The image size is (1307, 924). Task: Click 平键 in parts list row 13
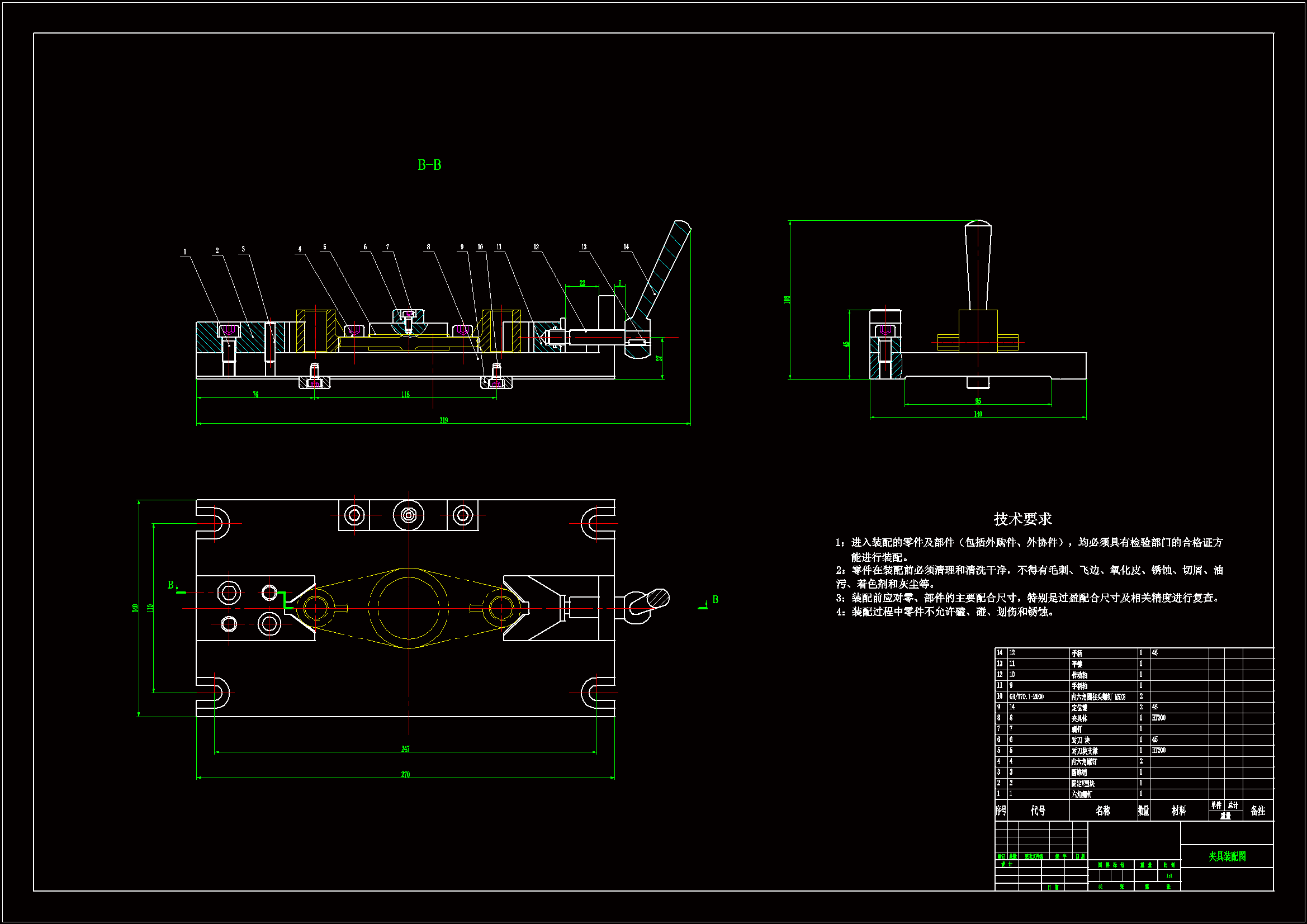pos(1077,665)
